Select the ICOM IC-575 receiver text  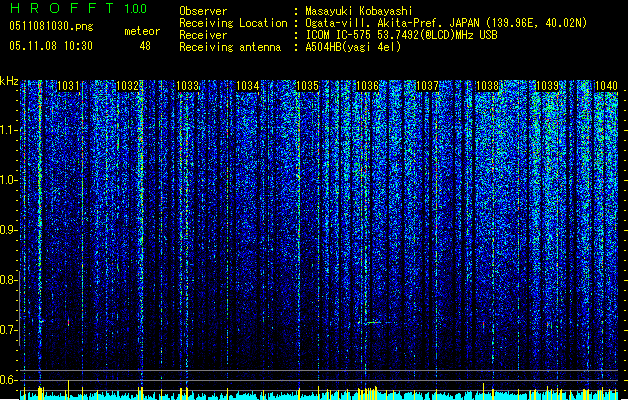click(x=401, y=35)
